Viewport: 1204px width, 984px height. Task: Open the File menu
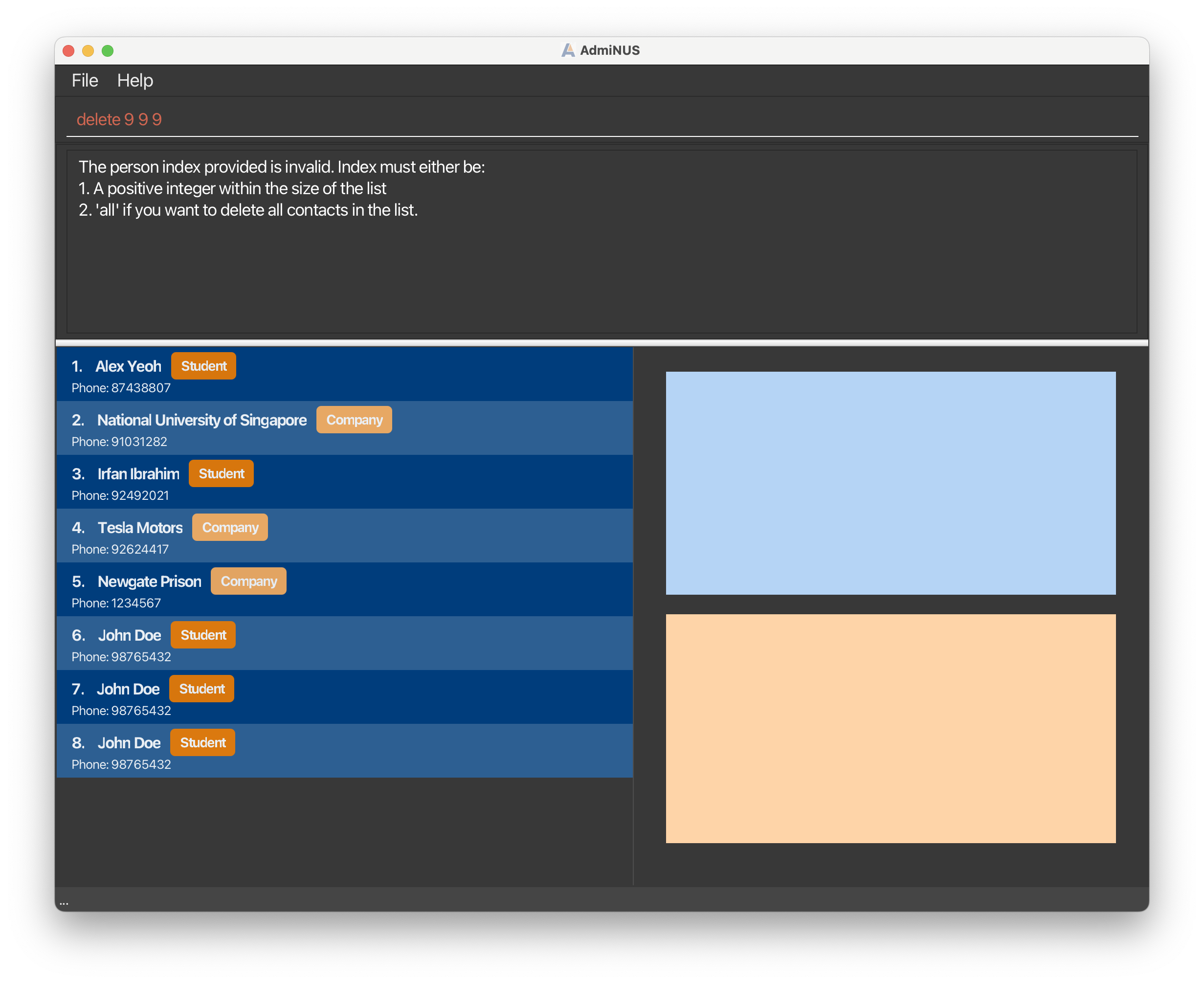(85, 81)
